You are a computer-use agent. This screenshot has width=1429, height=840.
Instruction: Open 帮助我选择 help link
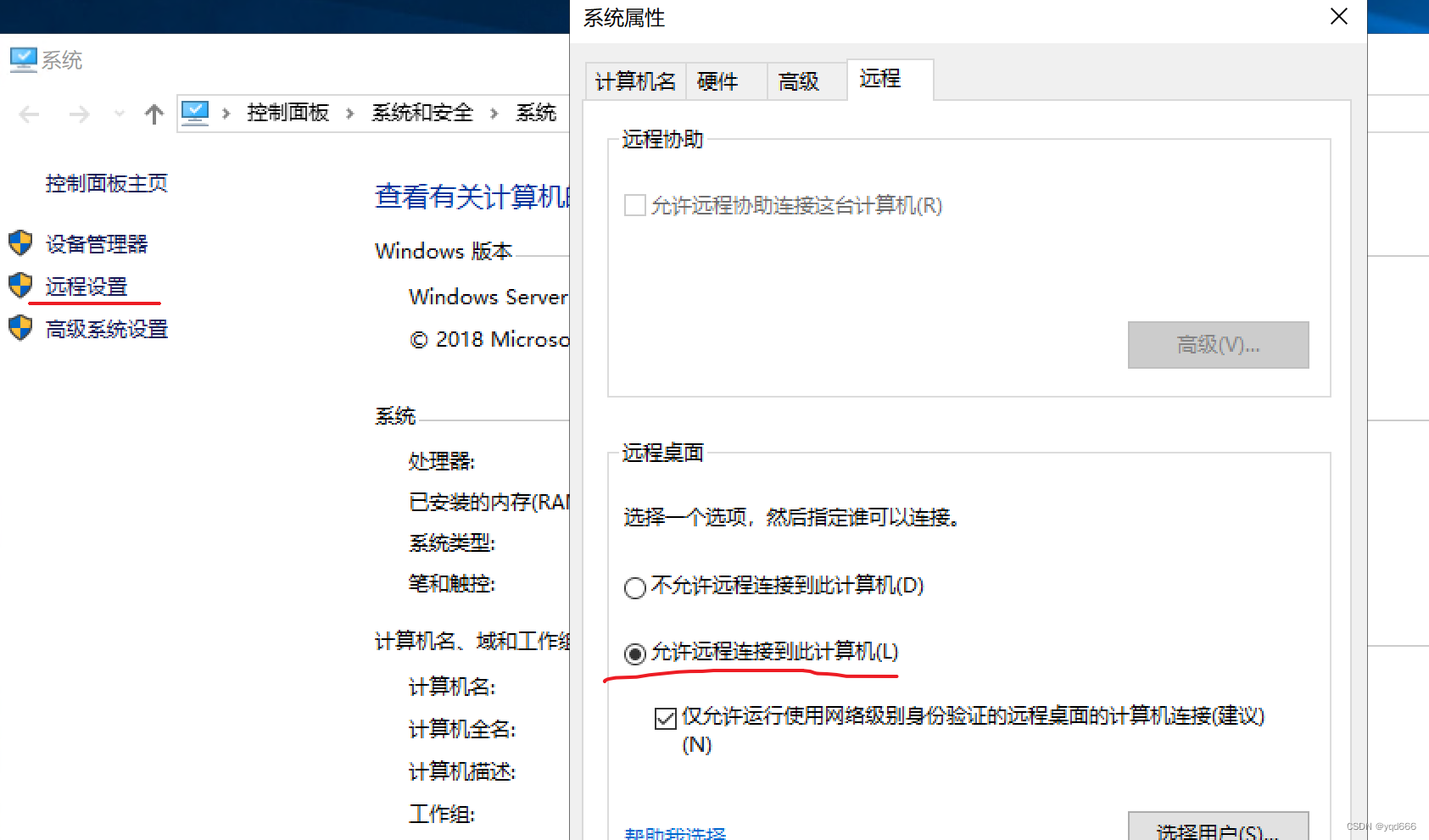(x=675, y=832)
